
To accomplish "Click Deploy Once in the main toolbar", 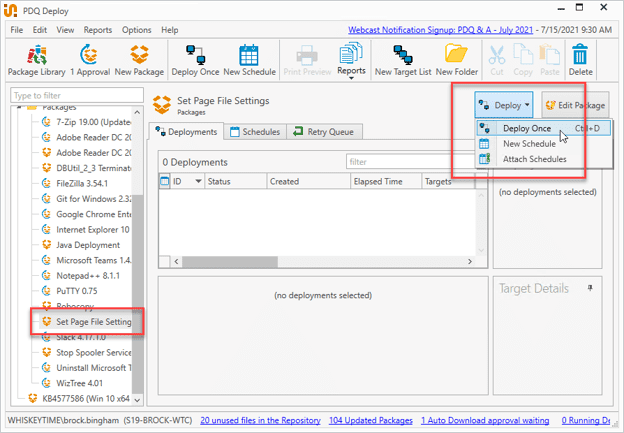I will [x=195, y=60].
